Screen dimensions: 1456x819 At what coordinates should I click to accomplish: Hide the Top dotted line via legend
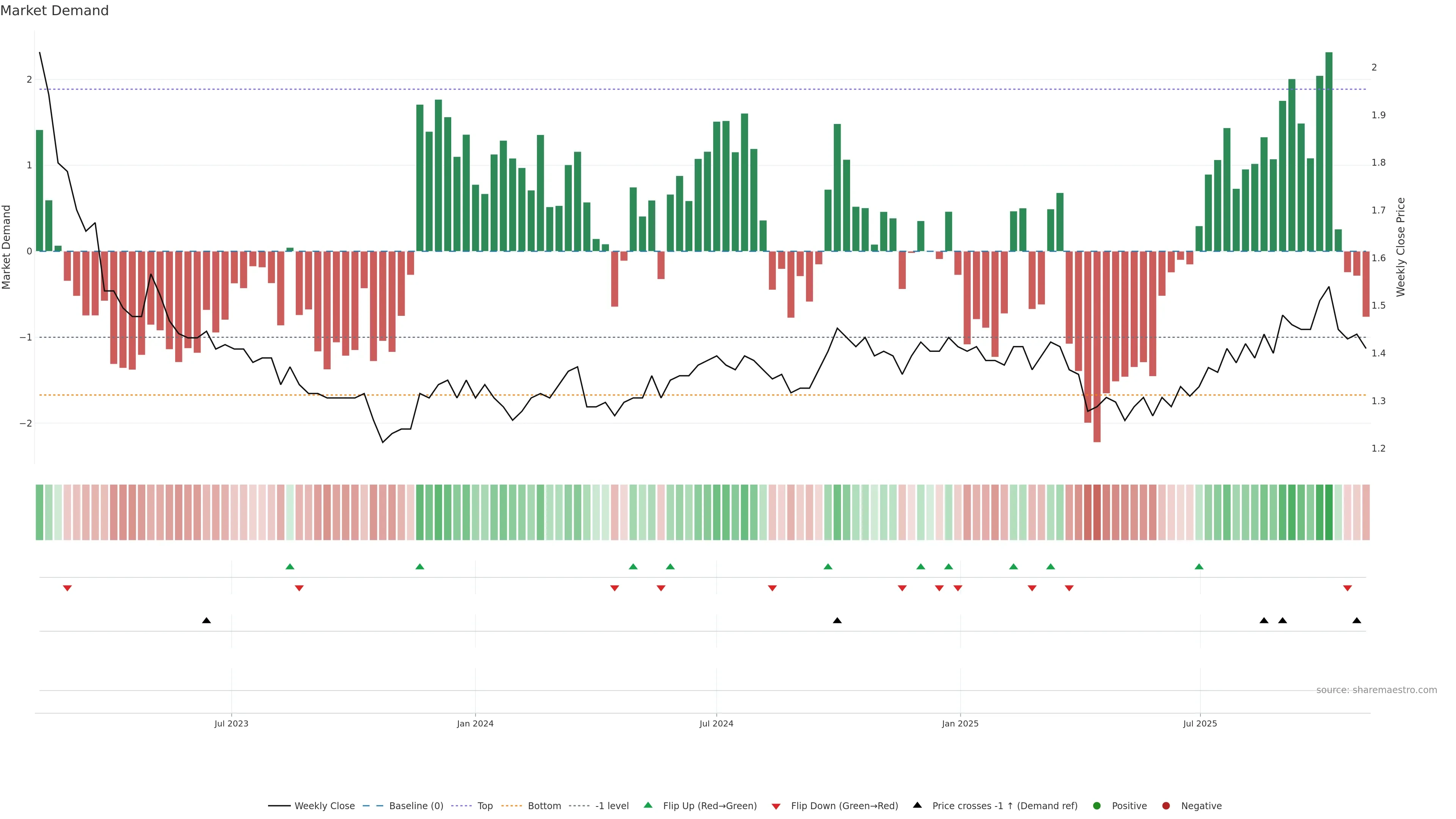coord(485,806)
